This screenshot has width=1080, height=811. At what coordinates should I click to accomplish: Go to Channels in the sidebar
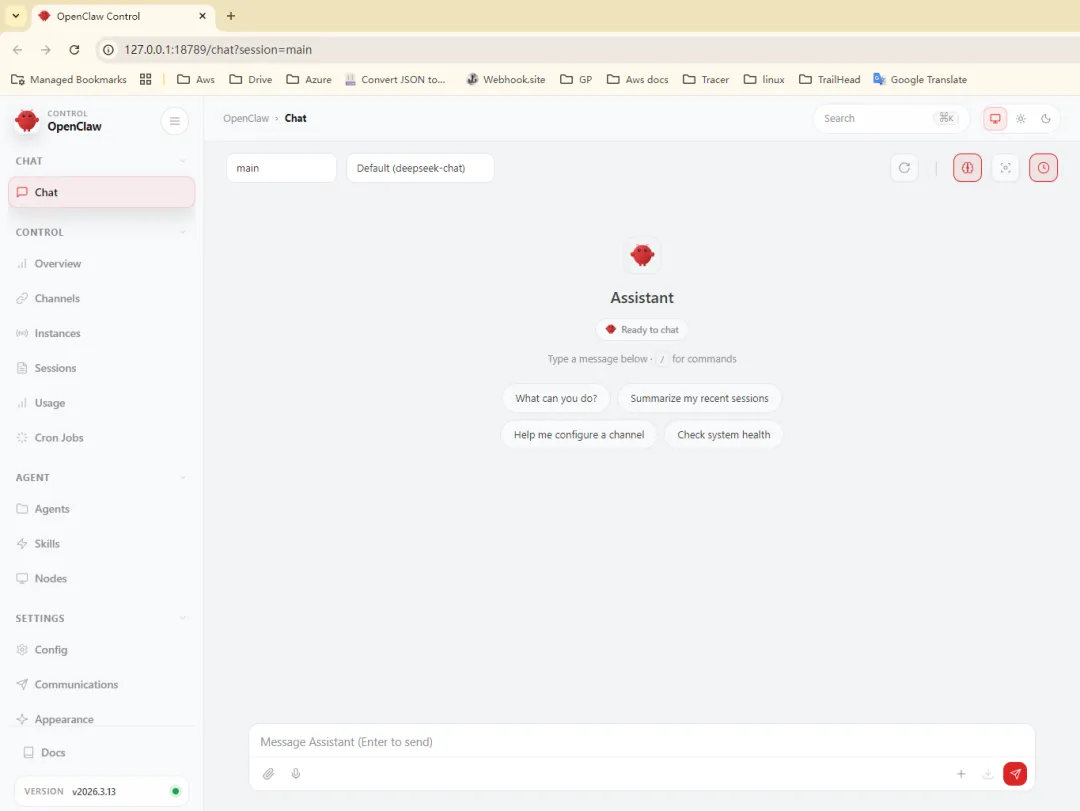click(101, 298)
